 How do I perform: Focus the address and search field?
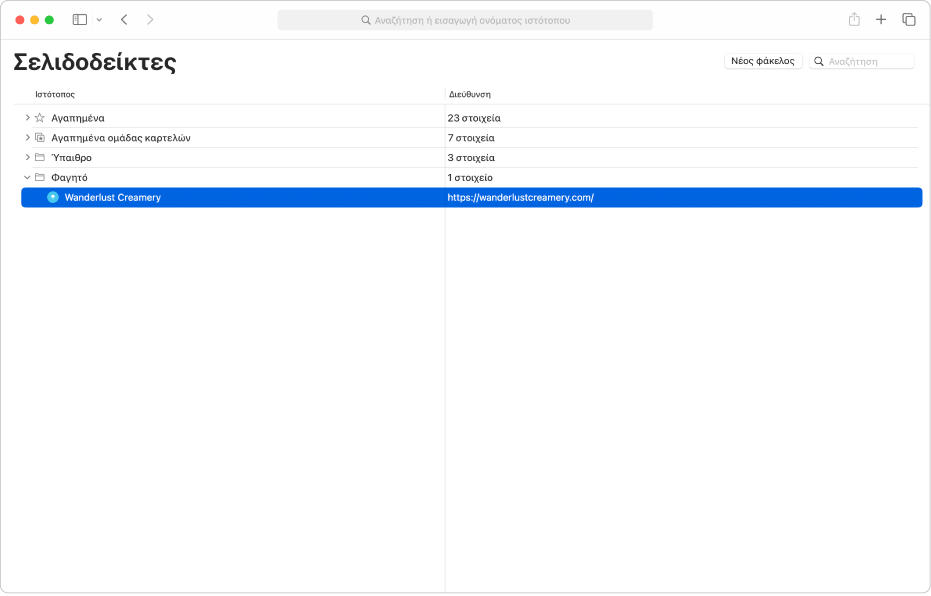(465, 20)
